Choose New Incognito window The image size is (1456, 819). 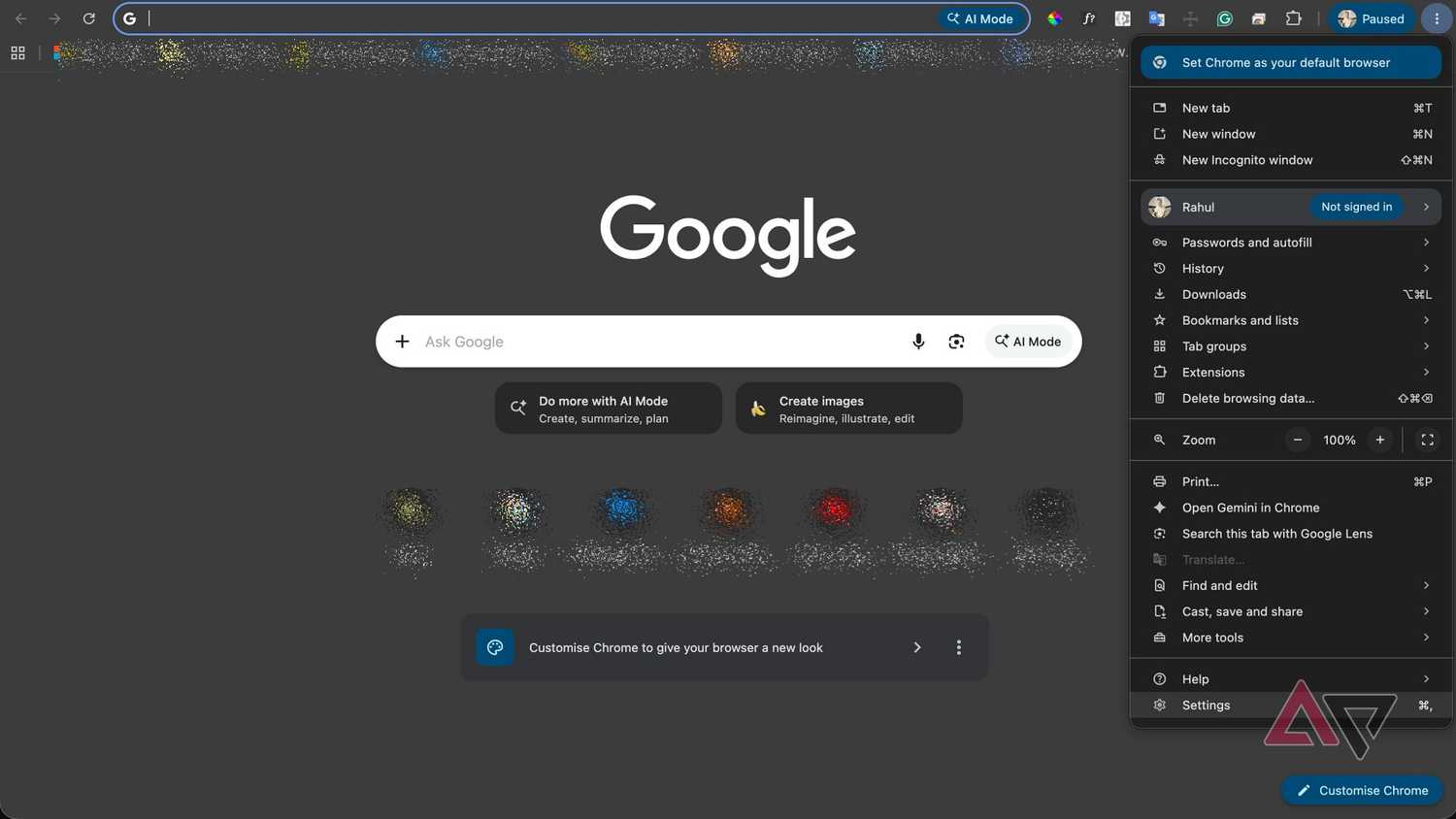[x=1291, y=160]
